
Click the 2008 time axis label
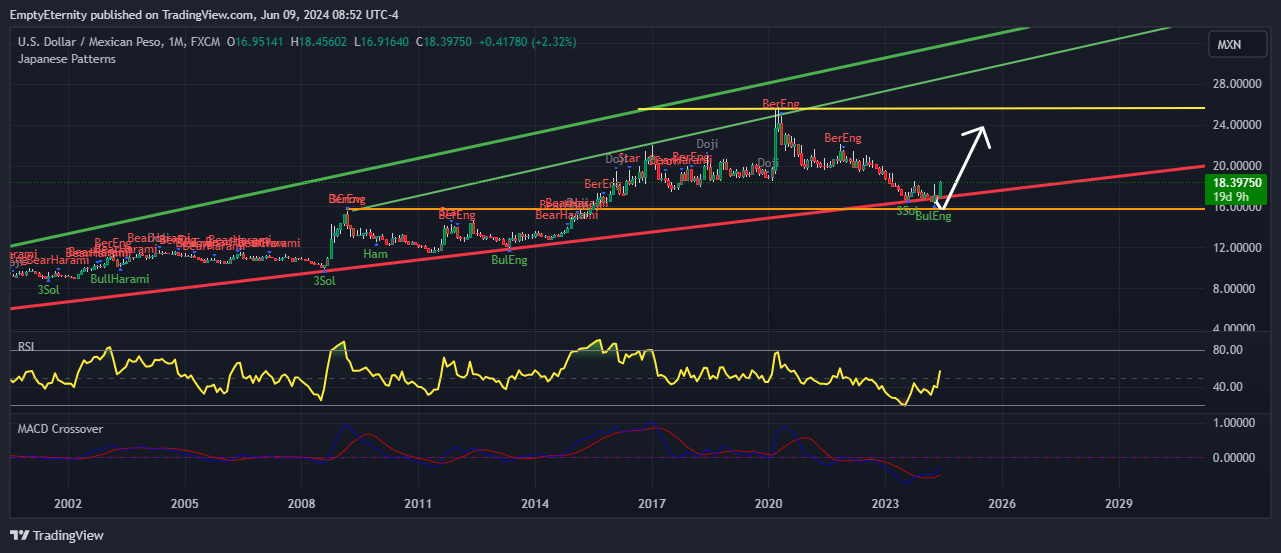click(301, 504)
